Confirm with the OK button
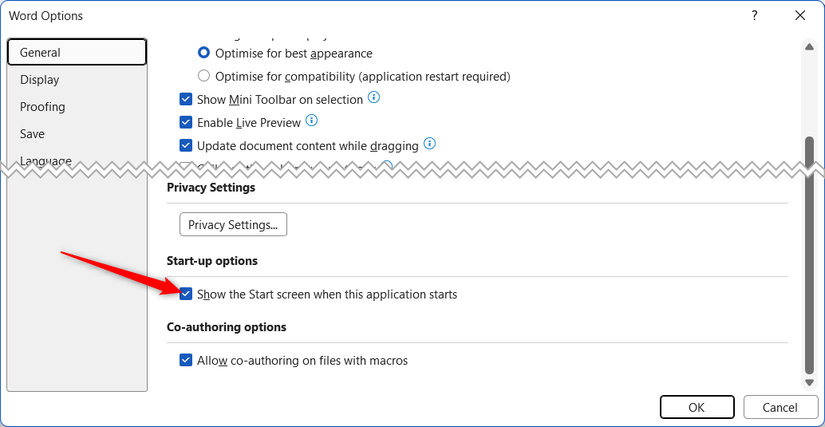 coord(697,407)
